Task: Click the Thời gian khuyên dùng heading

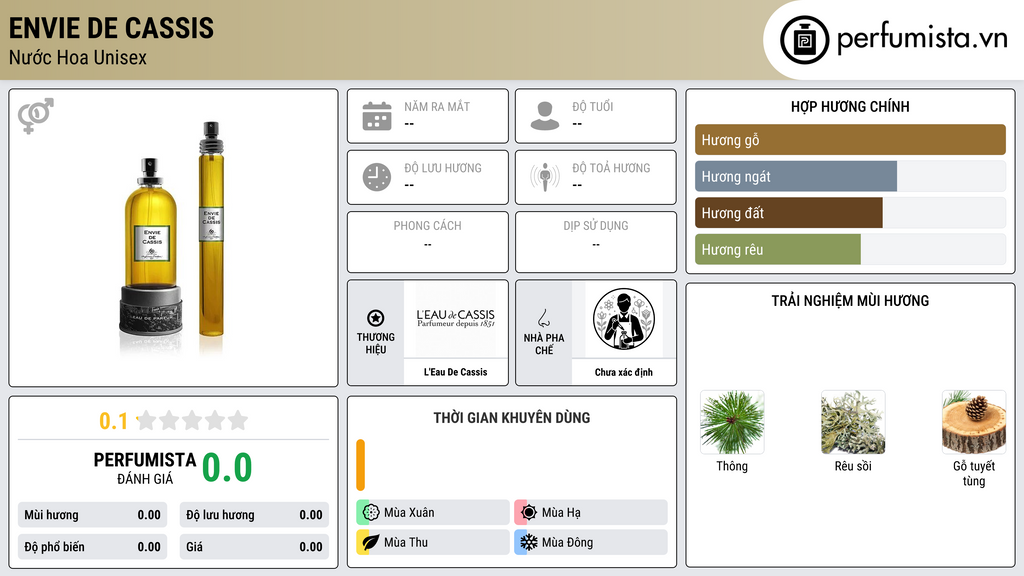Action: pos(512,418)
